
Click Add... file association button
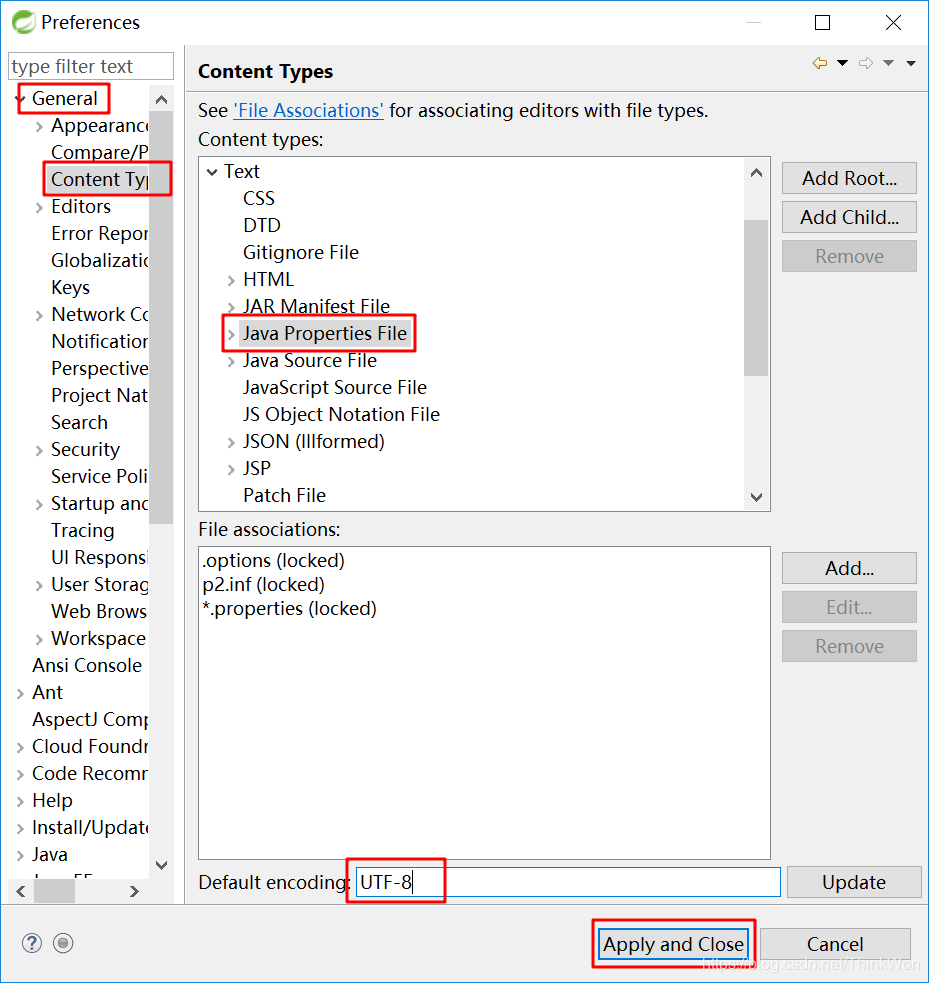pyautogui.click(x=849, y=568)
